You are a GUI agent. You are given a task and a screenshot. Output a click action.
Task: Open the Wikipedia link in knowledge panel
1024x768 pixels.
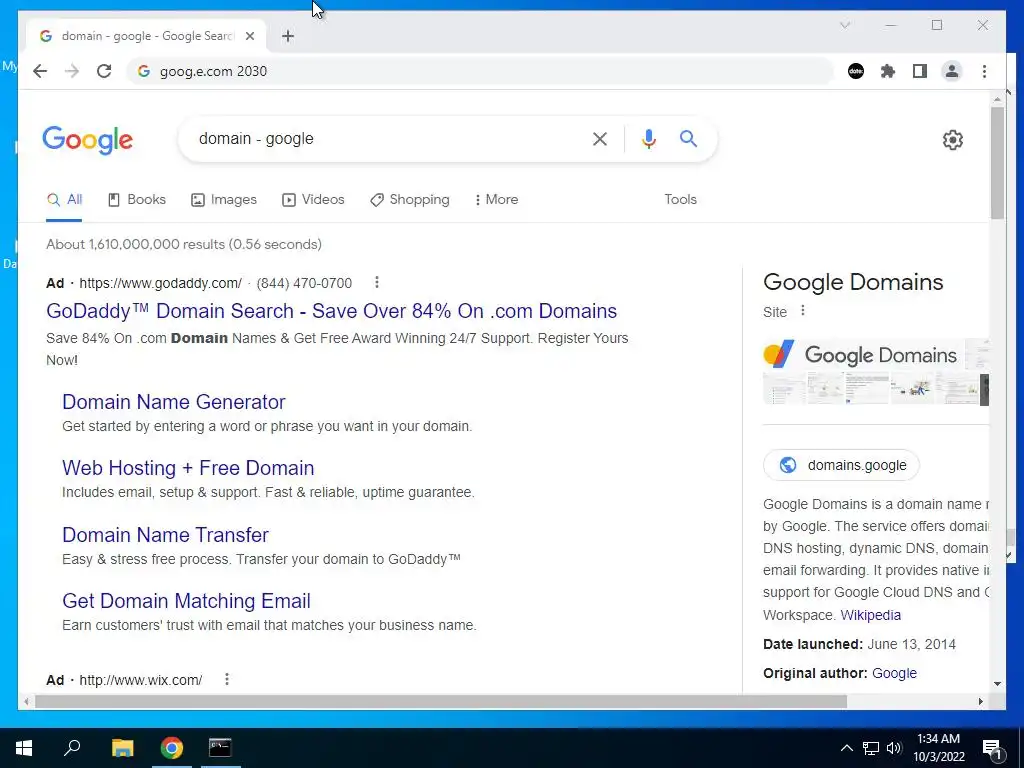[871, 615]
